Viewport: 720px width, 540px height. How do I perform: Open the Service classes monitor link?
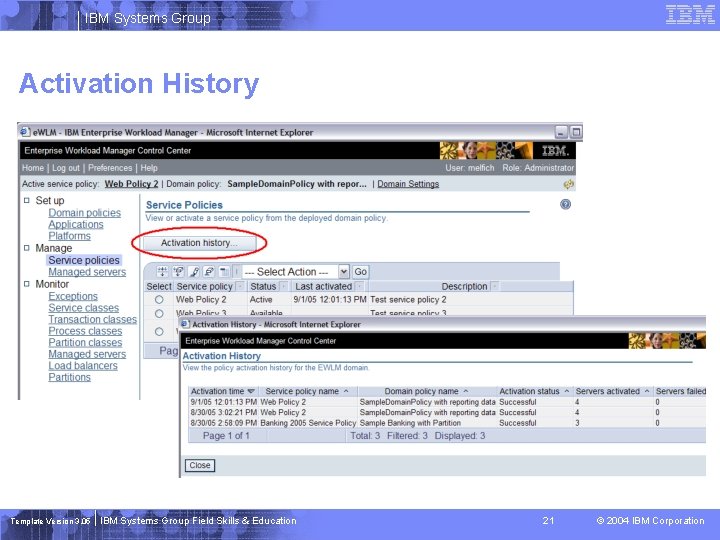[x=84, y=308]
